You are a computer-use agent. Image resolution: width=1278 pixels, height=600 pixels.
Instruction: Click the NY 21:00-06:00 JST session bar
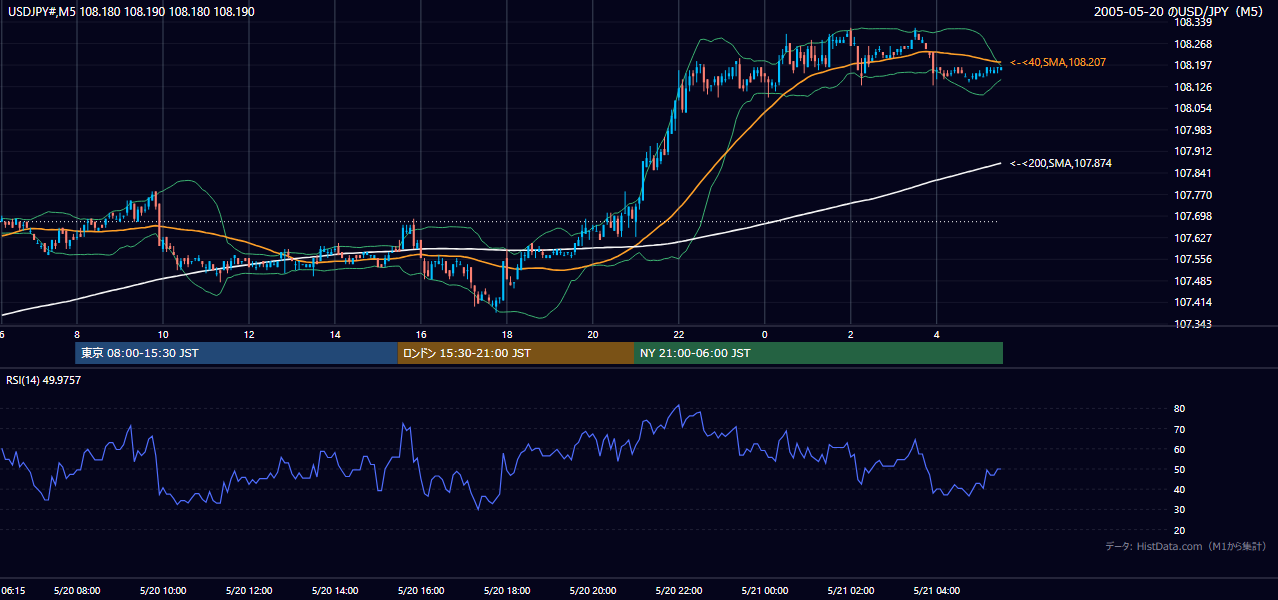(x=818, y=353)
